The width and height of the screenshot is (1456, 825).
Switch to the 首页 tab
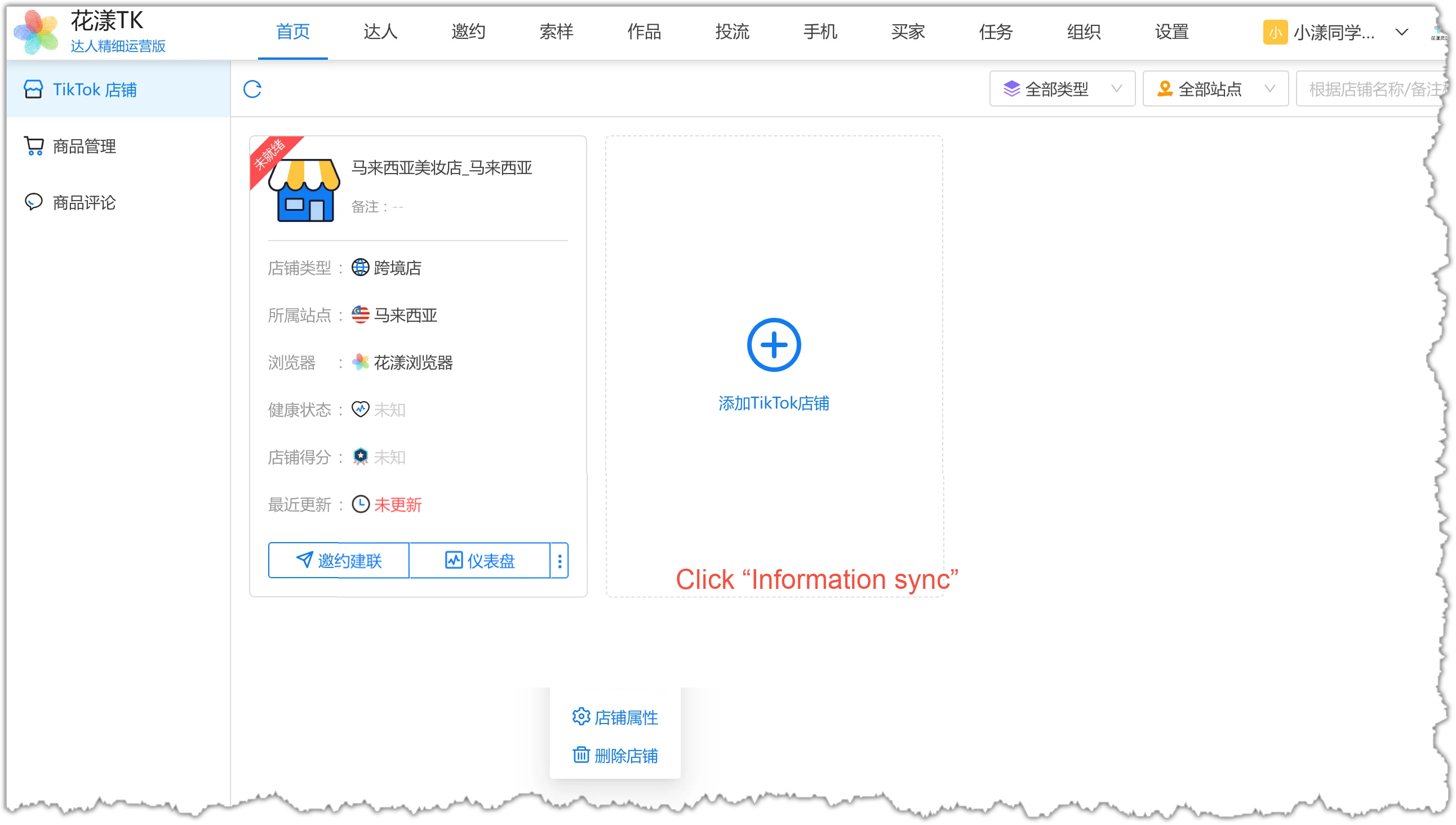[292, 32]
